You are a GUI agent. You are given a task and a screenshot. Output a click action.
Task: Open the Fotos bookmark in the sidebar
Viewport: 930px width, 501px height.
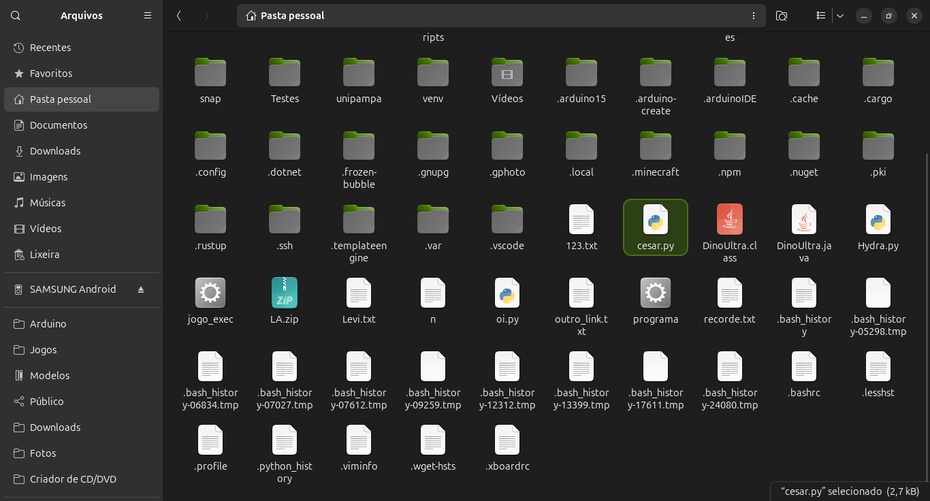(81, 453)
